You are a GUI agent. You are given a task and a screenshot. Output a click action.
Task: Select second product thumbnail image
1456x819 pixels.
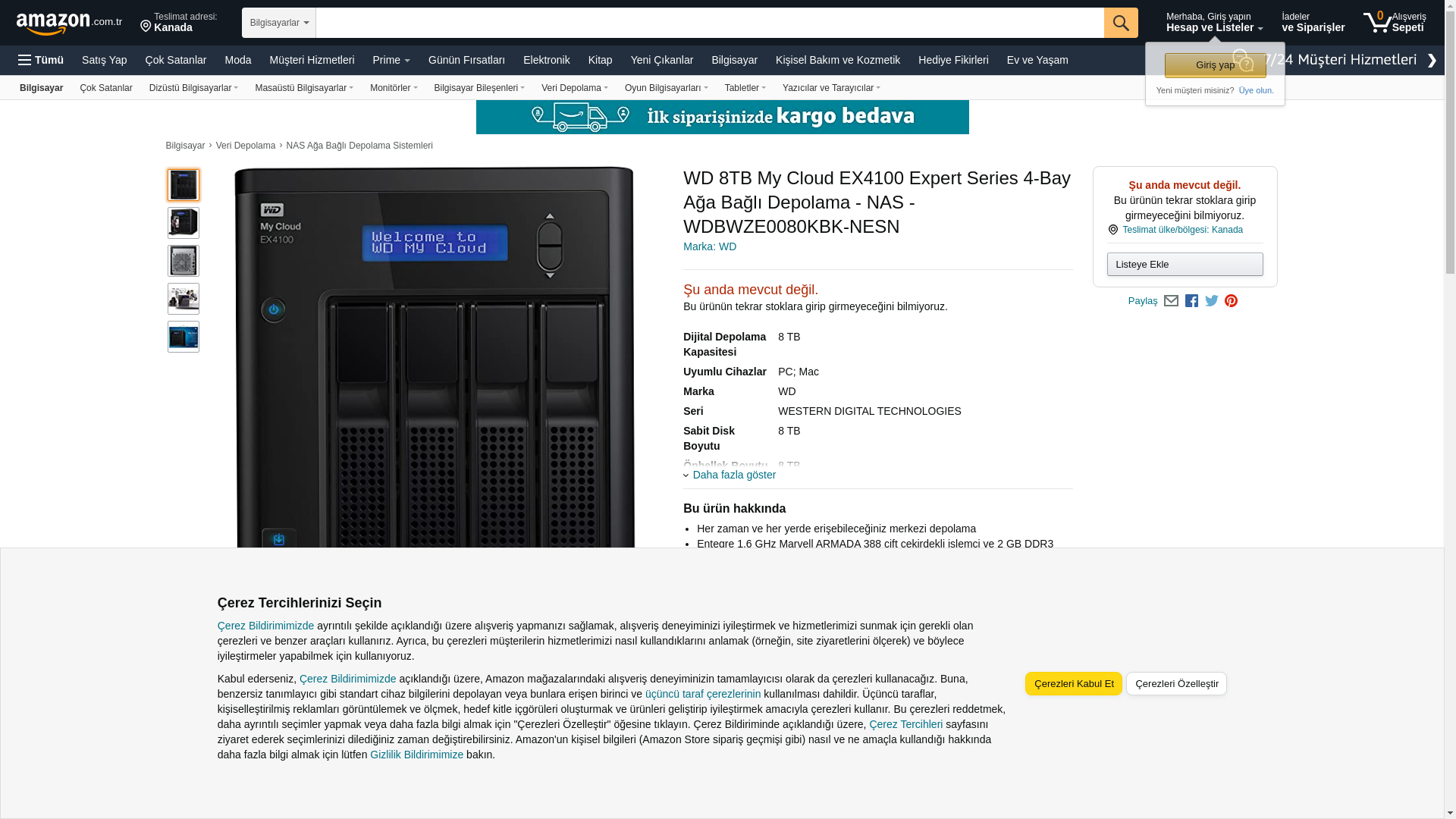(x=184, y=223)
